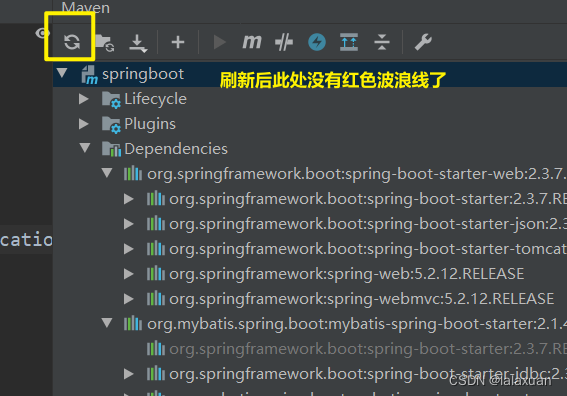
Task: Select the Lifecycle folder
Action: 155,99
